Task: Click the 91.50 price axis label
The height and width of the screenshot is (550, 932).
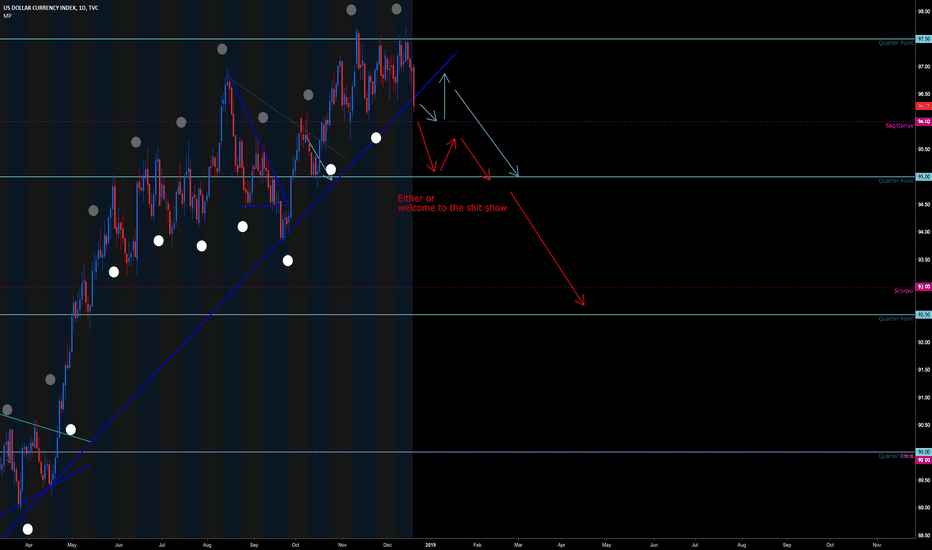Action: [x=924, y=370]
